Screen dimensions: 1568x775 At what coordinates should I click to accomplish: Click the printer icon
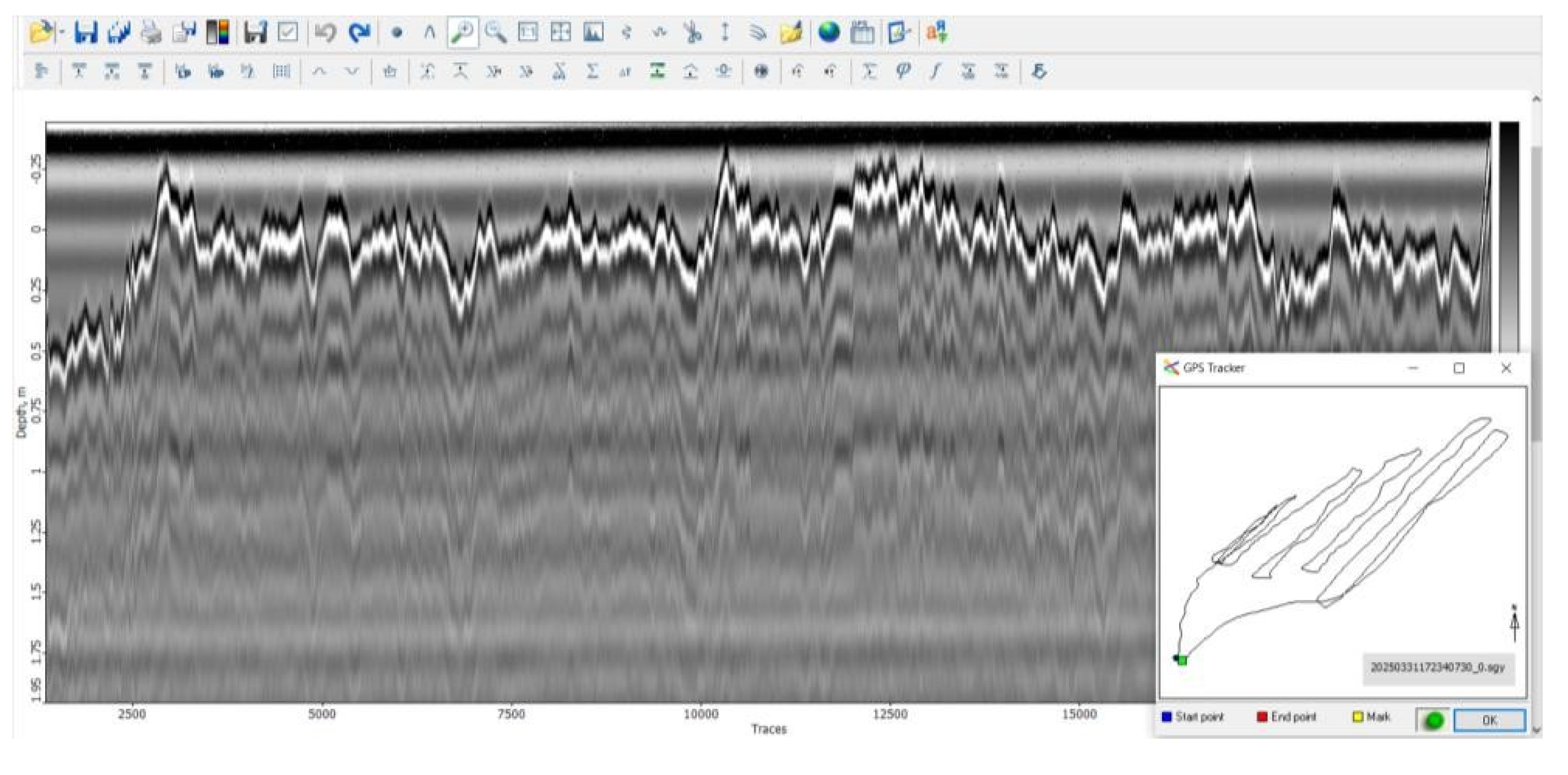[x=151, y=32]
